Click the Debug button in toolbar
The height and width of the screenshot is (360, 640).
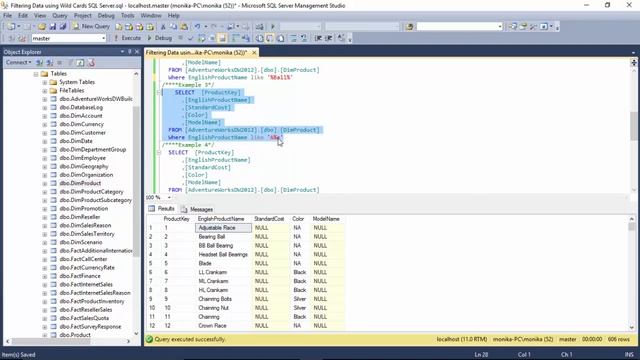[x=159, y=38]
